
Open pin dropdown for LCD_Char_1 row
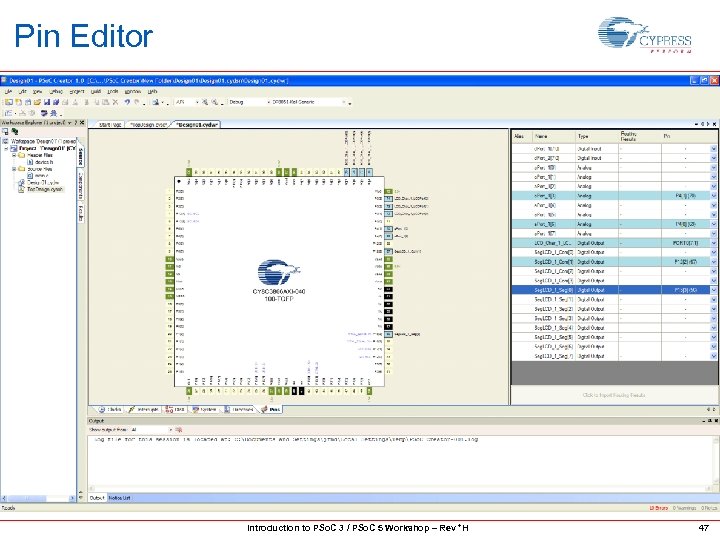tap(713, 243)
